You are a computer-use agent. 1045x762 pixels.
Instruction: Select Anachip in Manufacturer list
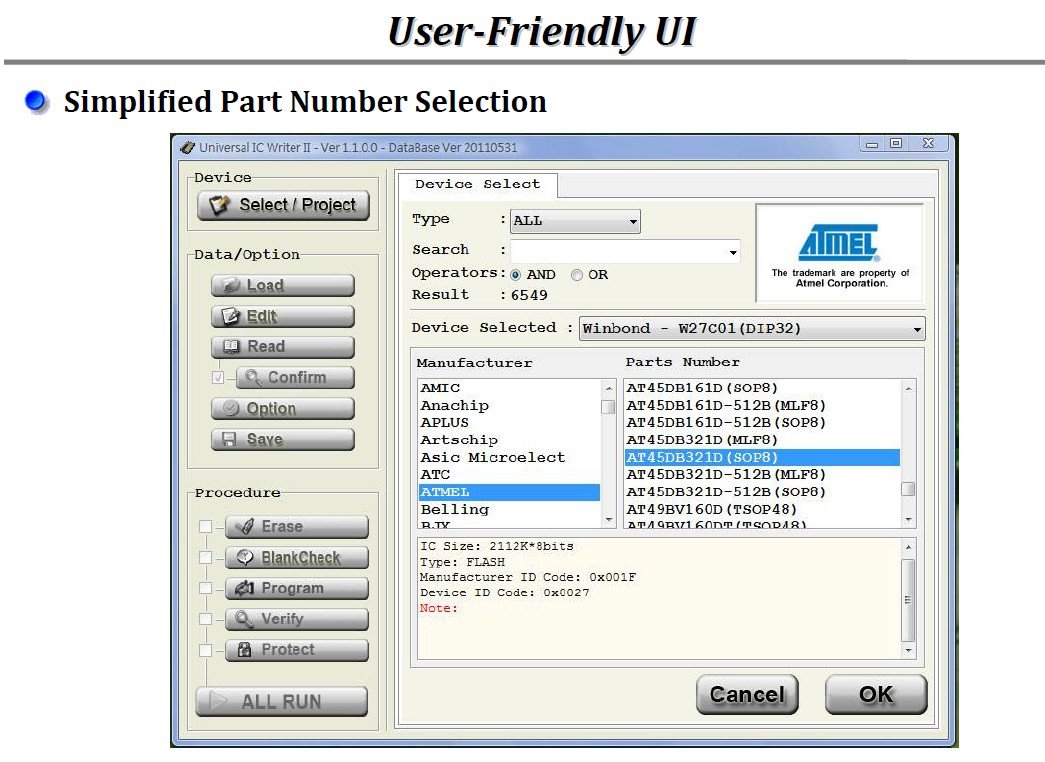click(x=510, y=405)
